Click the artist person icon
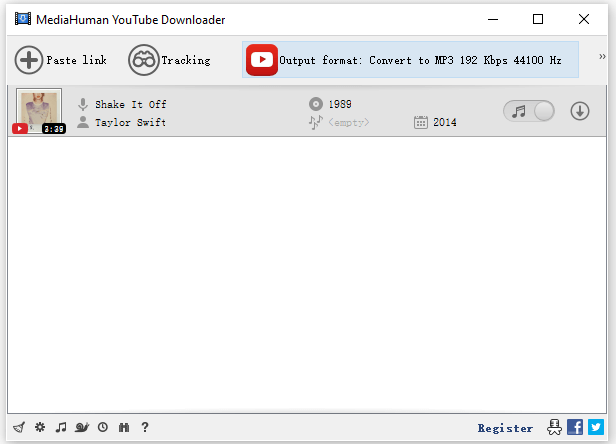This screenshot has height=444, width=616. [83, 122]
